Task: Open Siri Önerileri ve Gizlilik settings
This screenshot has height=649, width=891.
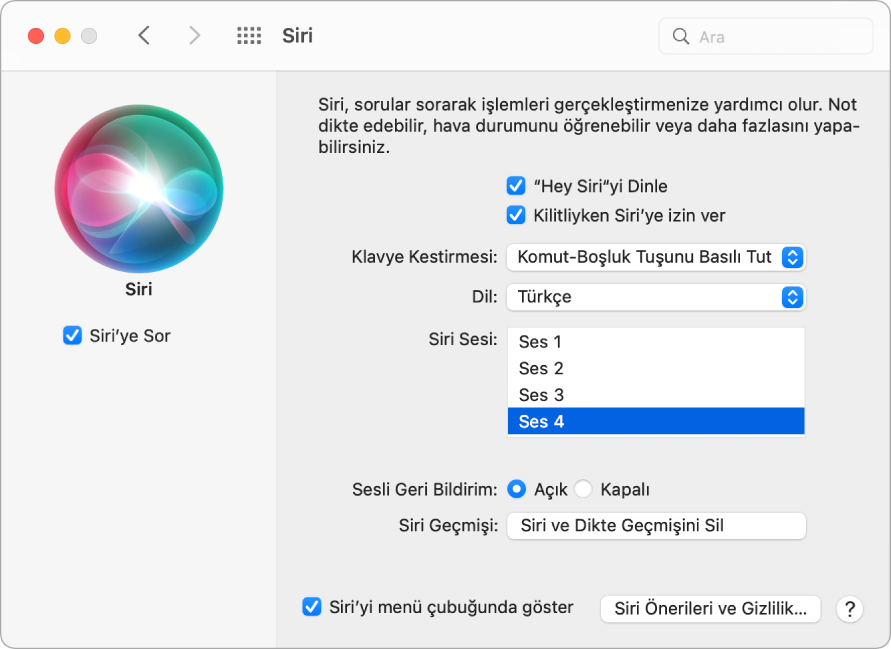Action: [x=710, y=609]
